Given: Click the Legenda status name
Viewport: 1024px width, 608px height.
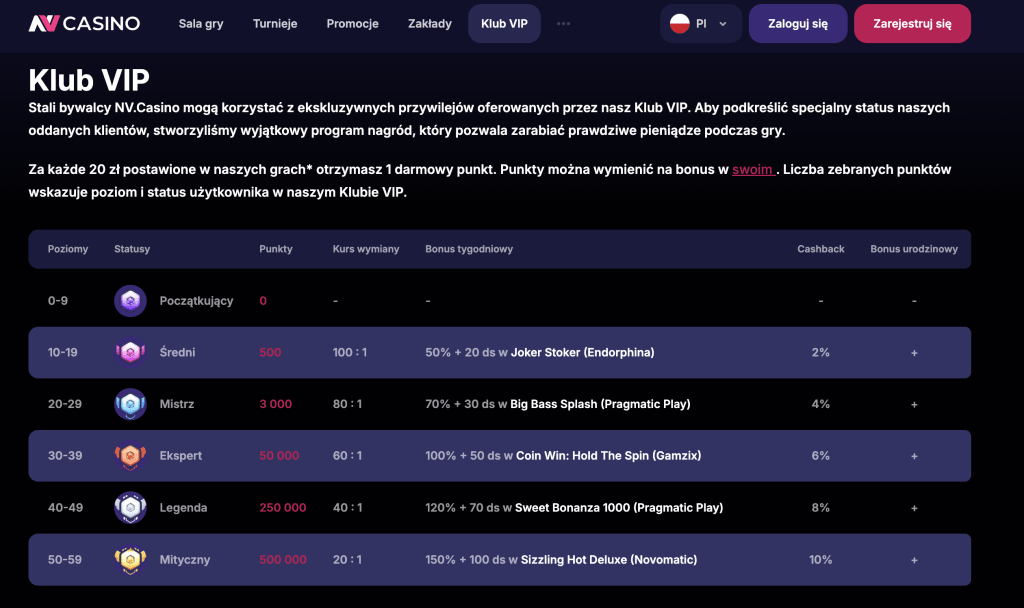Looking at the screenshot, I should click(x=184, y=508).
